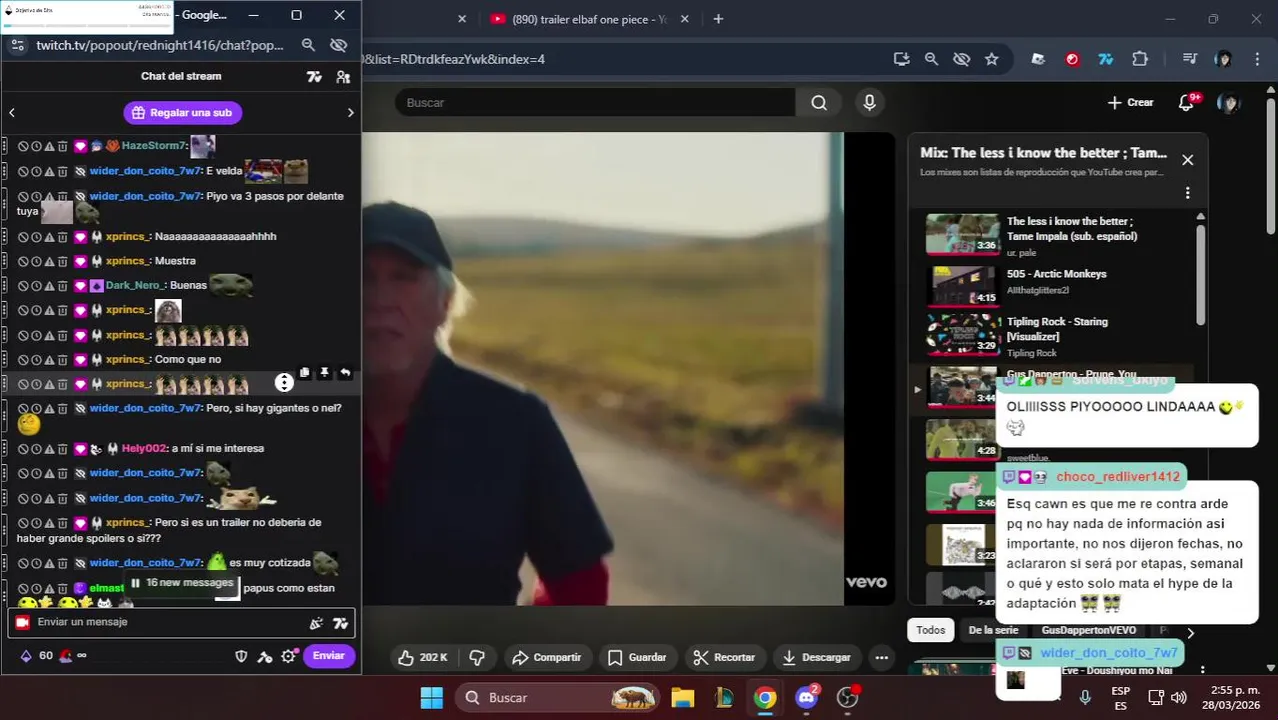Open site info icon in Twitch popout address bar
The height and width of the screenshot is (720, 1278).
[x=16, y=45]
